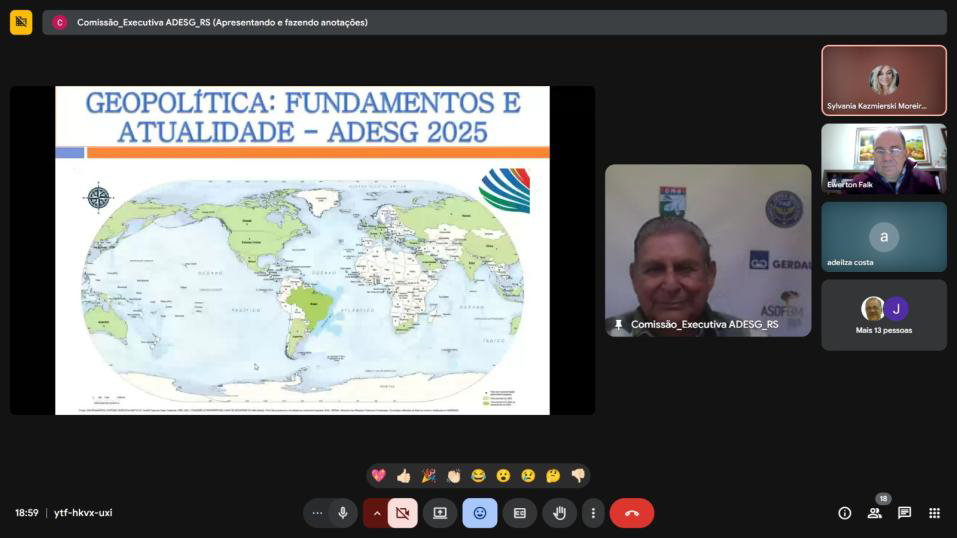Hide the emoji reactions bar

(x=479, y=513)
